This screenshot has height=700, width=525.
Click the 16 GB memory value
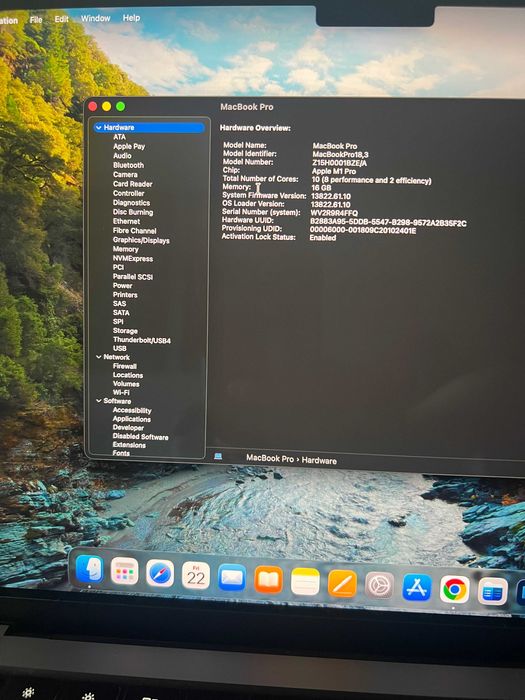(321, 188)
